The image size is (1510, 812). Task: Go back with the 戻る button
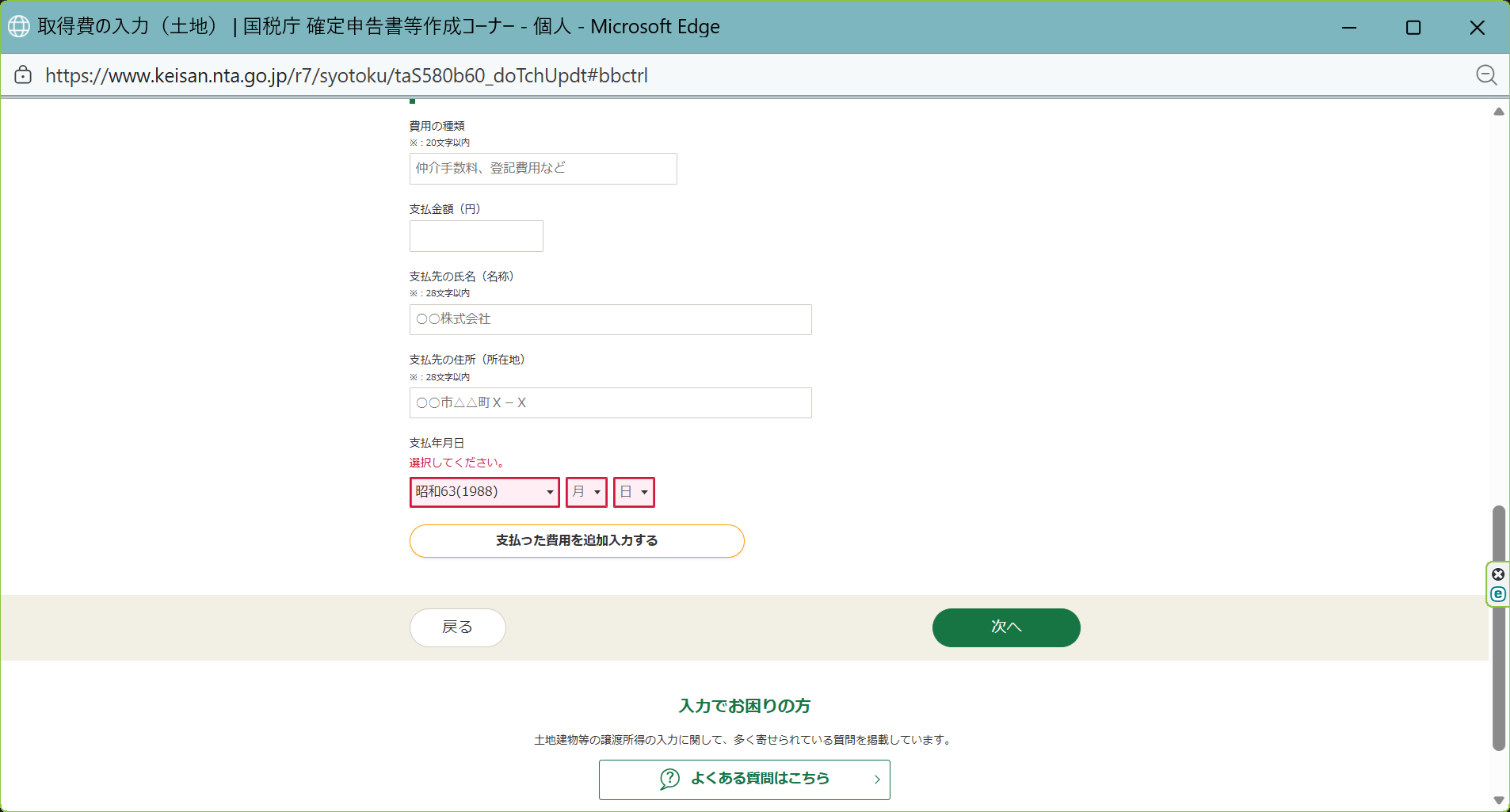[x=457, y=627]
